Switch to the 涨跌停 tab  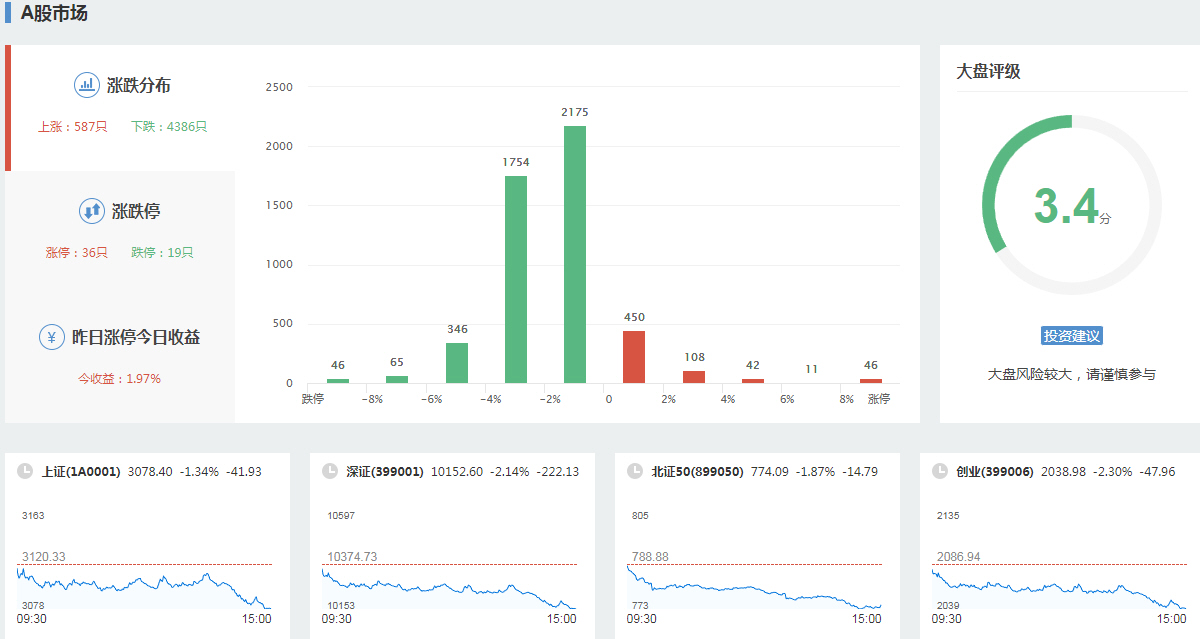[136, 212]
